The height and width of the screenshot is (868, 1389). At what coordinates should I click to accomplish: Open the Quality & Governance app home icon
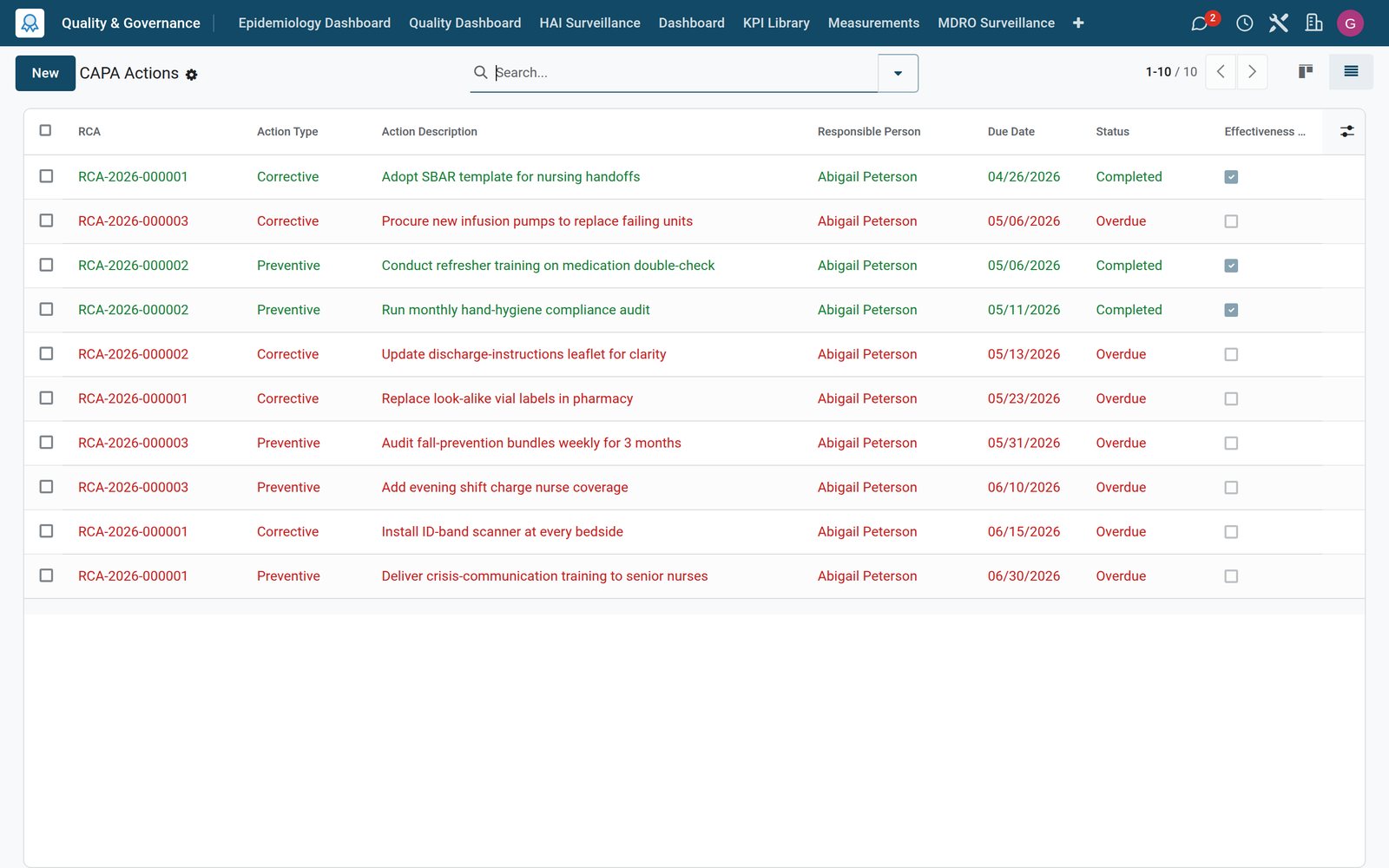pyautogui.click(x=30, y=23)
